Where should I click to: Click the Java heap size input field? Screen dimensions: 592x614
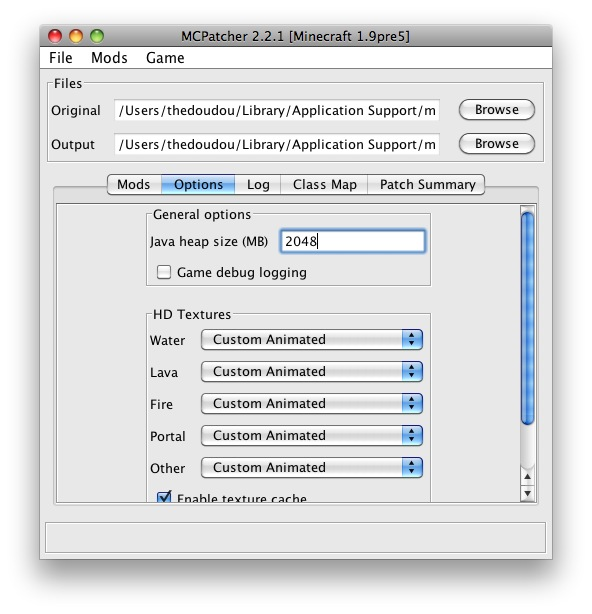point(352,241)
